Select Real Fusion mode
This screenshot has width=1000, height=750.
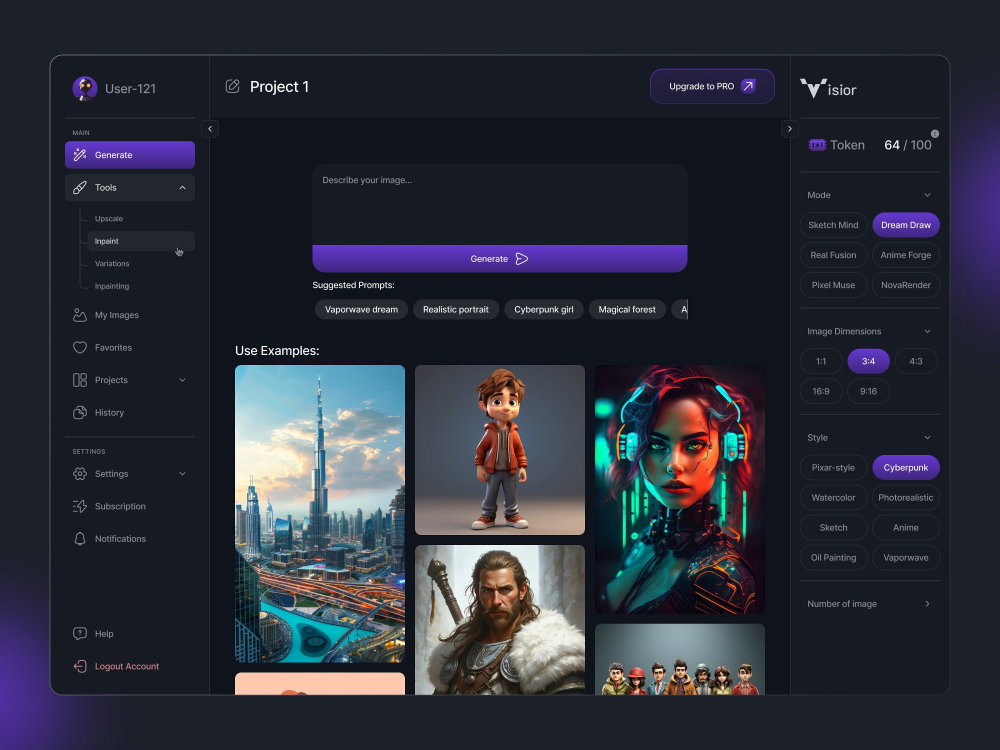pos(833,255)
